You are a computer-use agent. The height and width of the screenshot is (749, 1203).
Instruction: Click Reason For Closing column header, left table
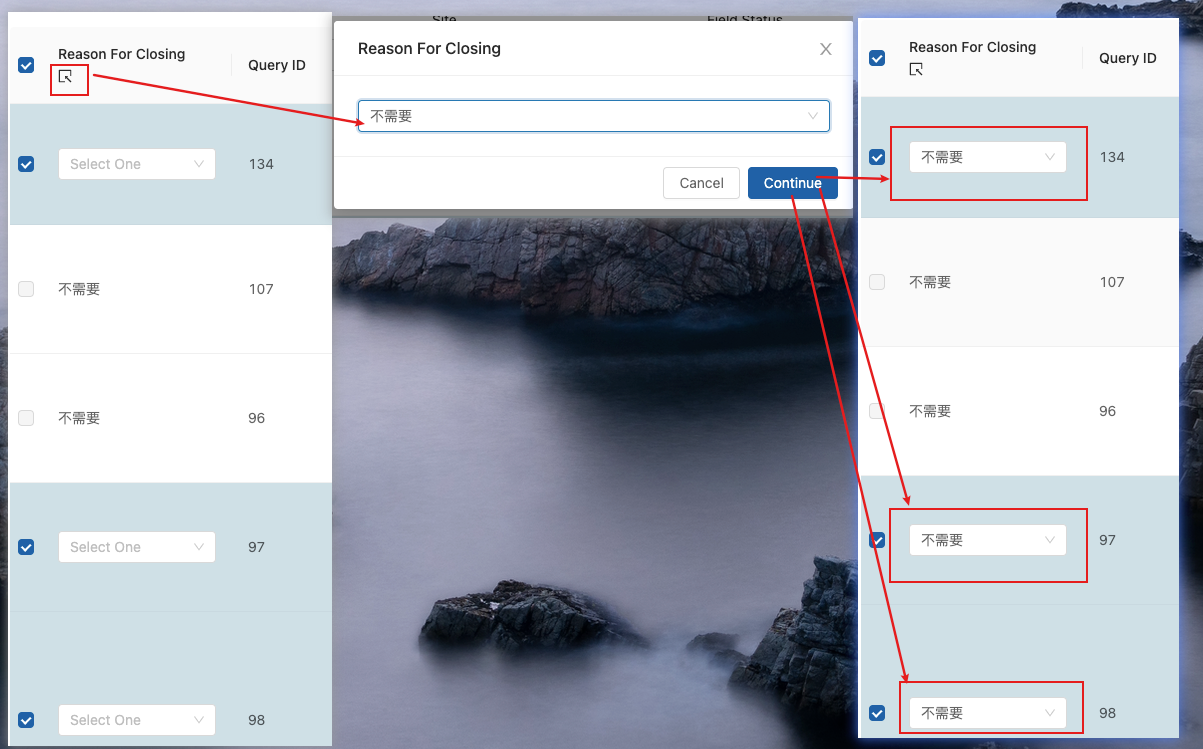pos(122,54)
